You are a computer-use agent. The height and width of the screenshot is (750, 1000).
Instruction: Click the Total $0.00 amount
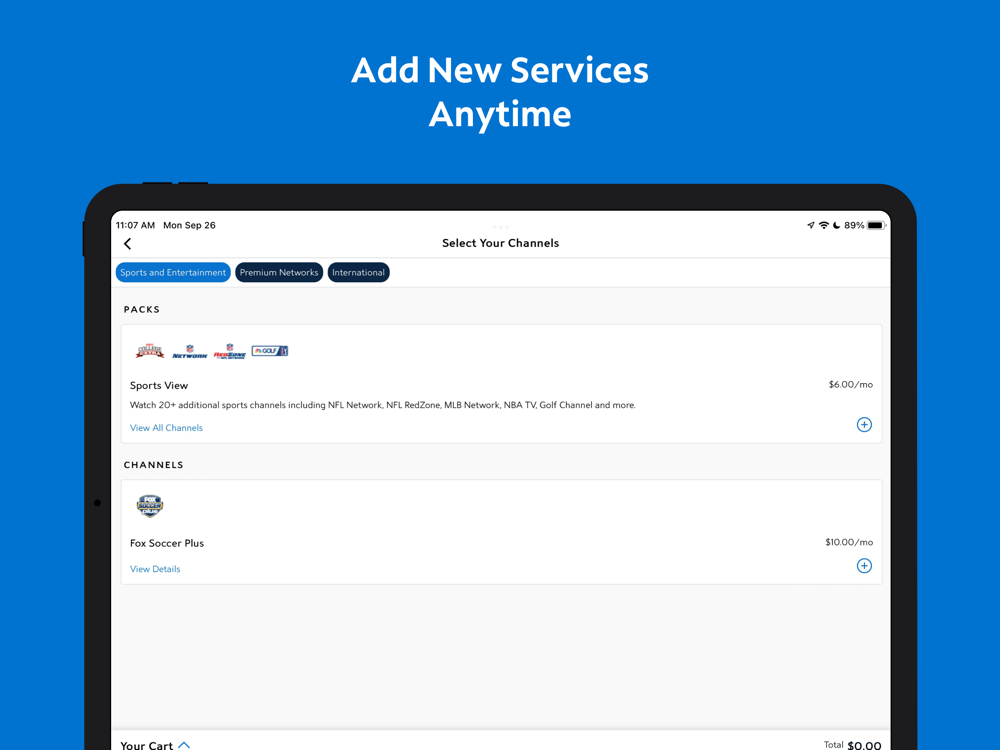[864, 745]
